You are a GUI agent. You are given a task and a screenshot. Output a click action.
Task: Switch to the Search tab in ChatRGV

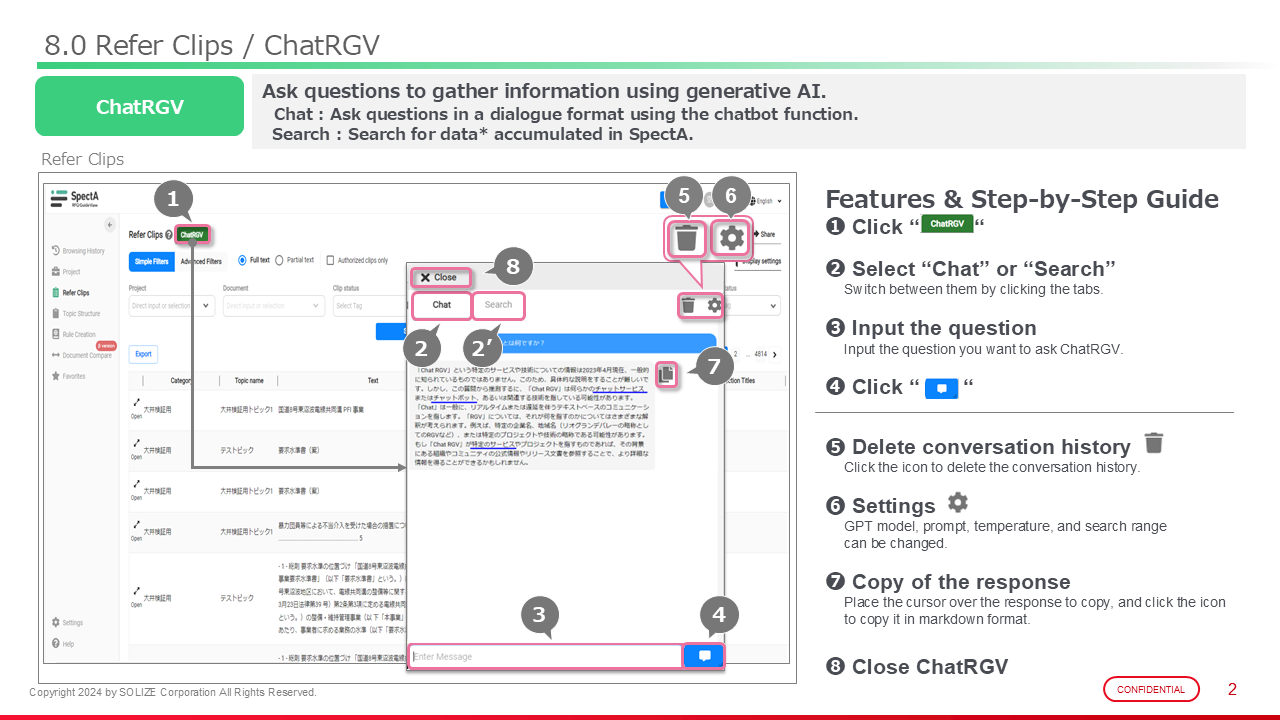click(498, 305)
